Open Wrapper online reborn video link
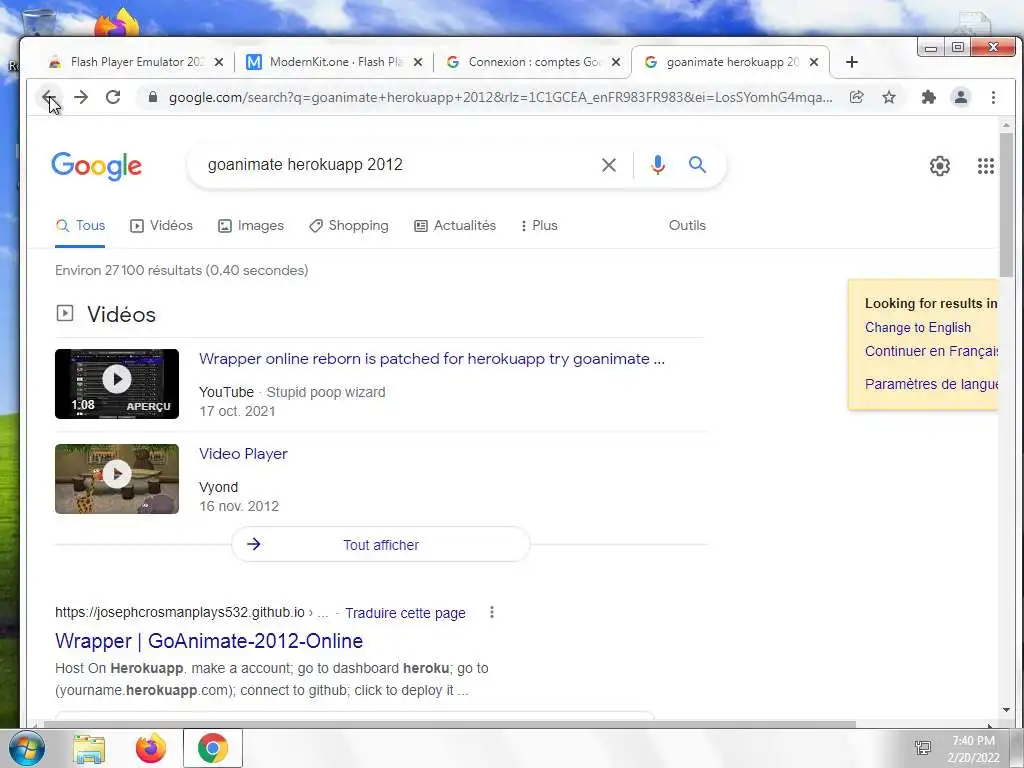1024x768 pixels. coord(432,359)
